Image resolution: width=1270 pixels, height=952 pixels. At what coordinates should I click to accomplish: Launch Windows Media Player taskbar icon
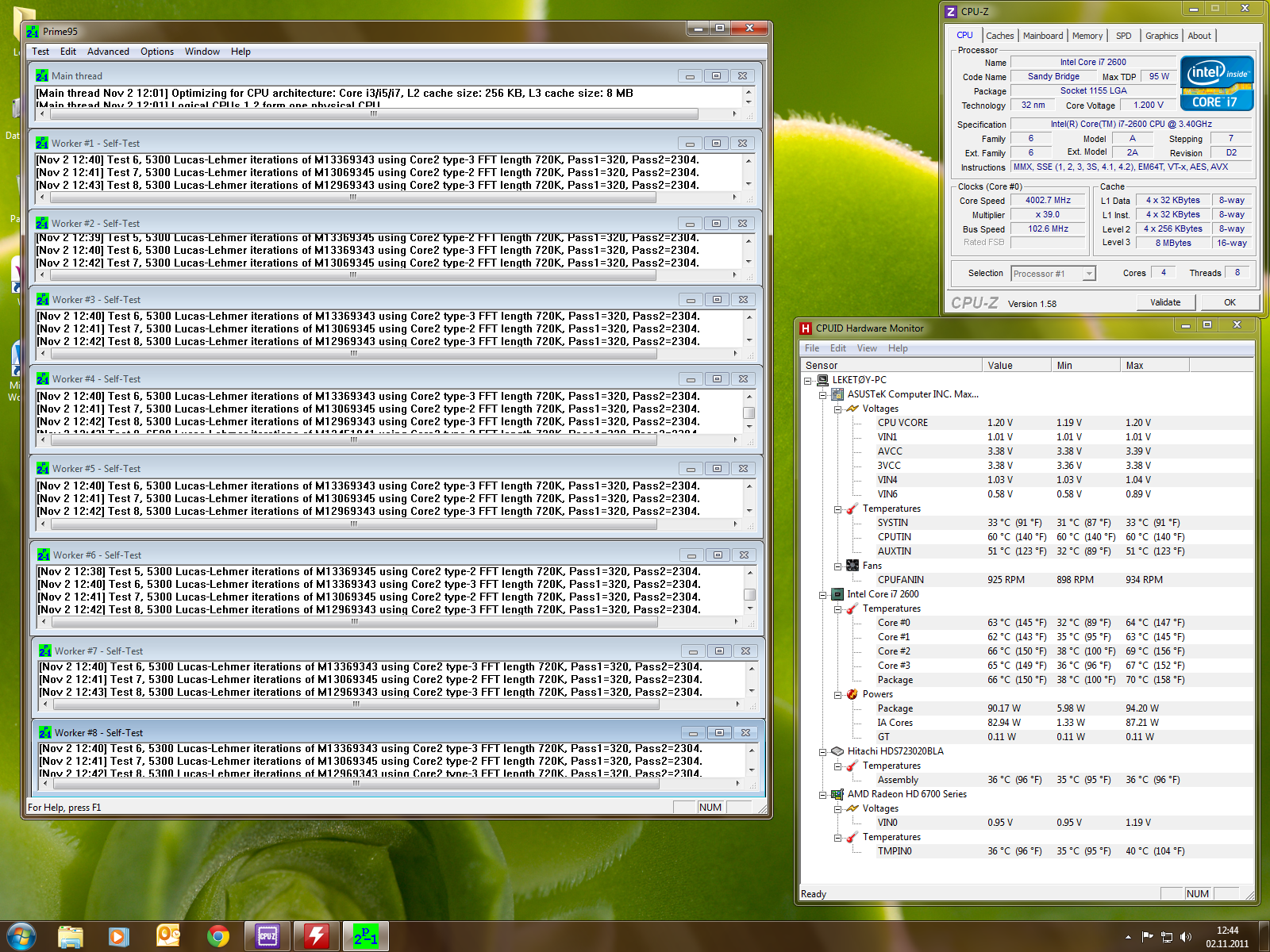119,937
